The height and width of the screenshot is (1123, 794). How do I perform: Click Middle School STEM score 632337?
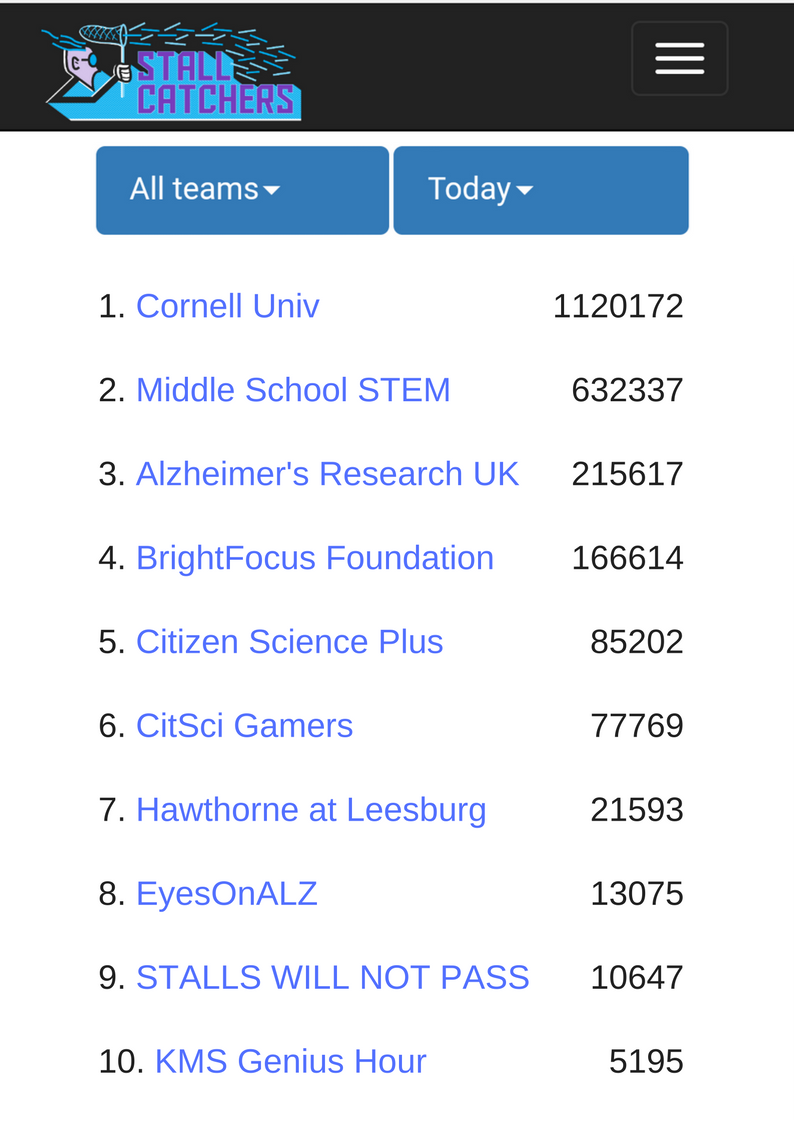[x=627, y=390]
